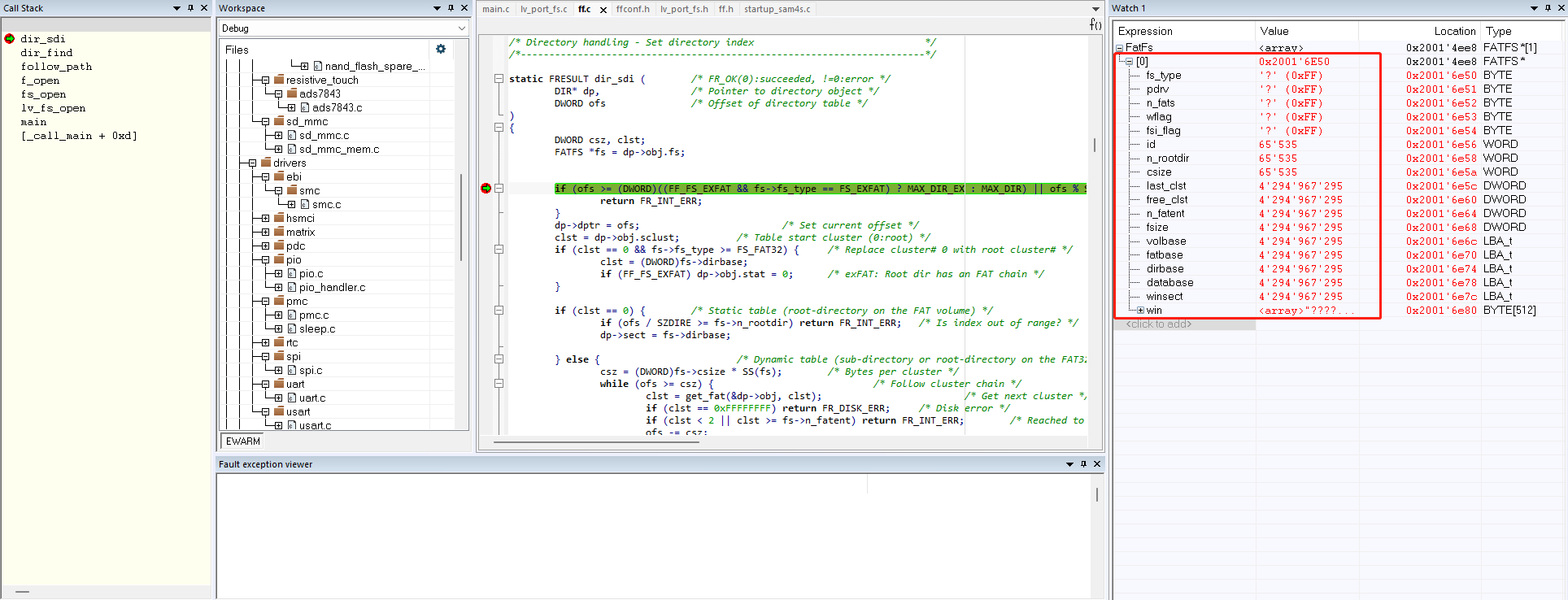The width and height of the screenshot is (1568, 600).
Task: Click the Location column header
Action: [1418, 31]
